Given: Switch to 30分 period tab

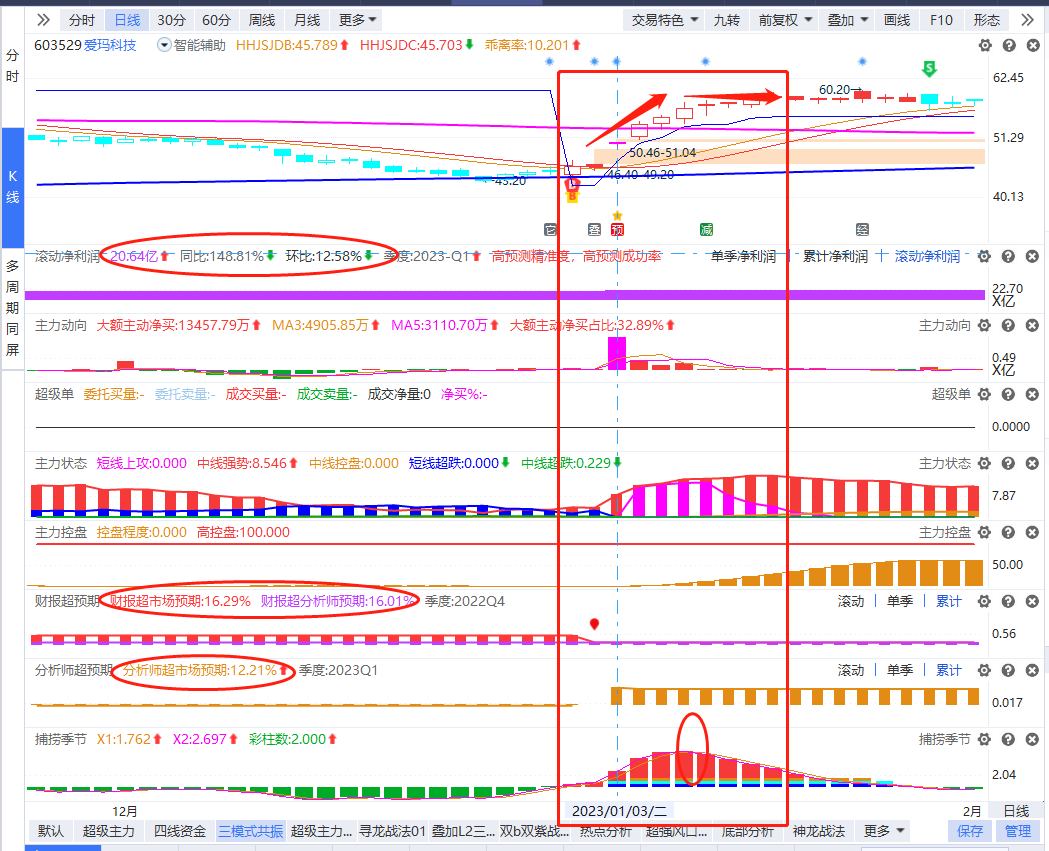Looking at the screenshot, I should (x=171, y=20).
